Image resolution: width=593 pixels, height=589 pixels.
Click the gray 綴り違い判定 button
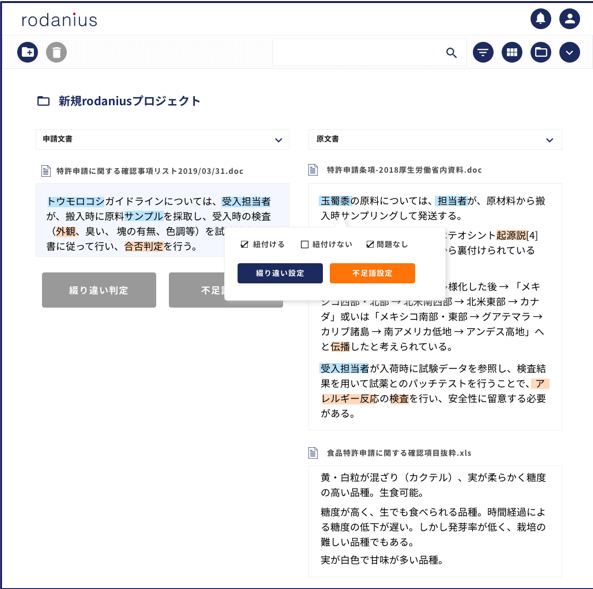[x=99, y=290]
